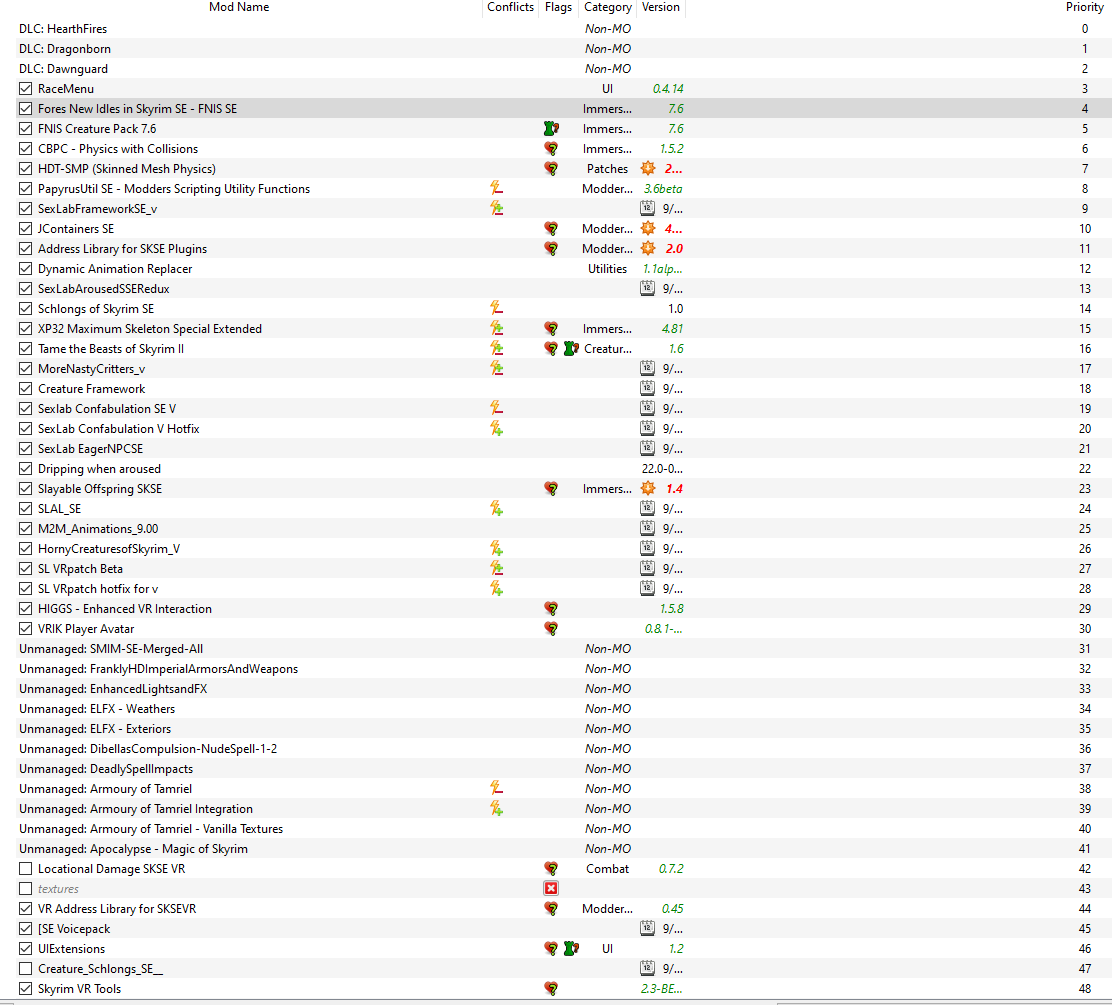Click the SexLab EagerNPCSE mod name

click(91, 449)
